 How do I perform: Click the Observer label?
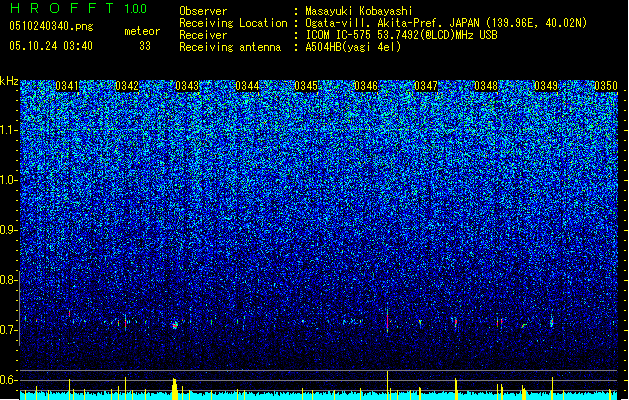coord(203,11)
